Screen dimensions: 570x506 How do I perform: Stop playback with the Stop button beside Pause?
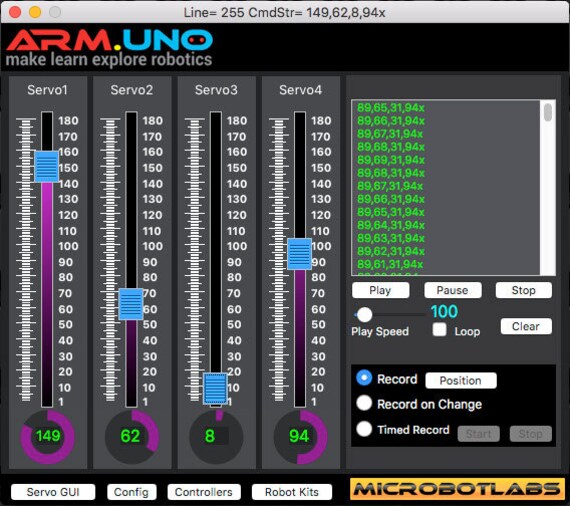click(523, 290)
